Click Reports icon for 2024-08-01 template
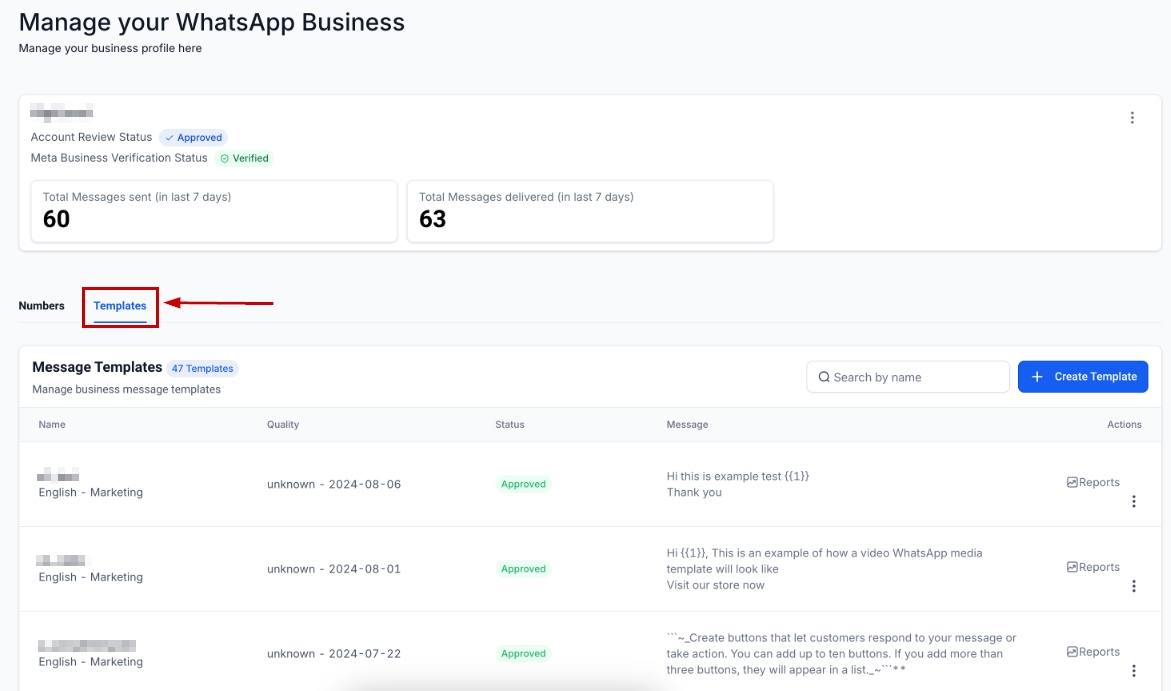 (1072, 568)
